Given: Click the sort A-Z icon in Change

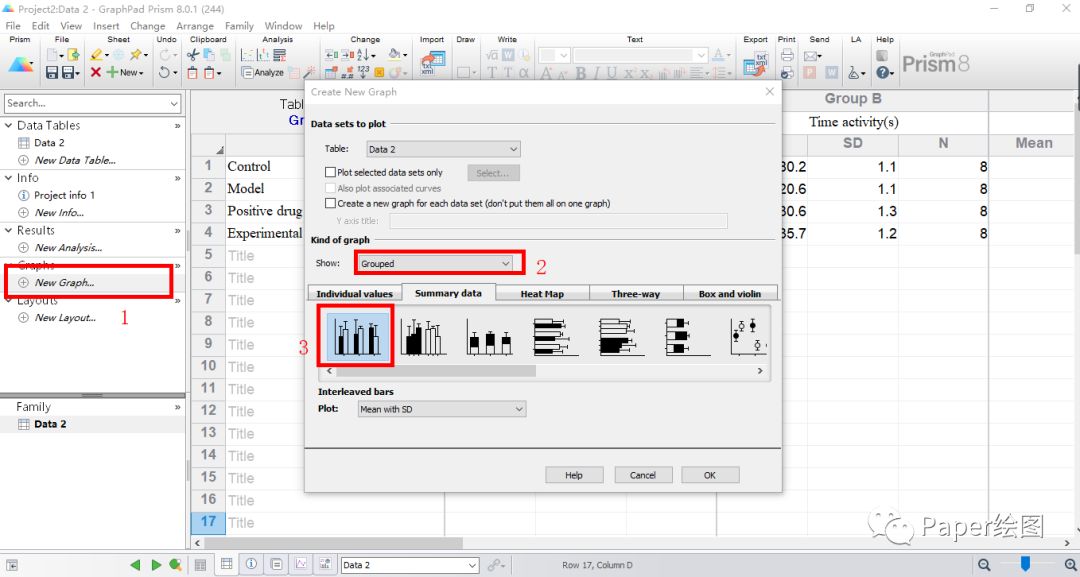Looking at the screenshot, I should tap(364, 55).
